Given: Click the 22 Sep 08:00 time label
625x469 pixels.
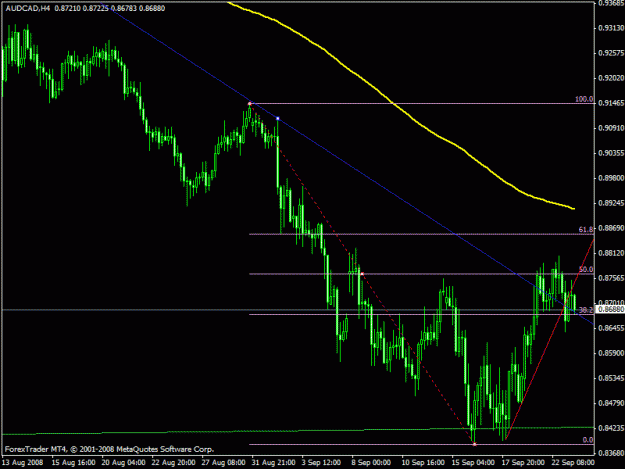Looking at the screenshot, I should click(x=573, y=463).
